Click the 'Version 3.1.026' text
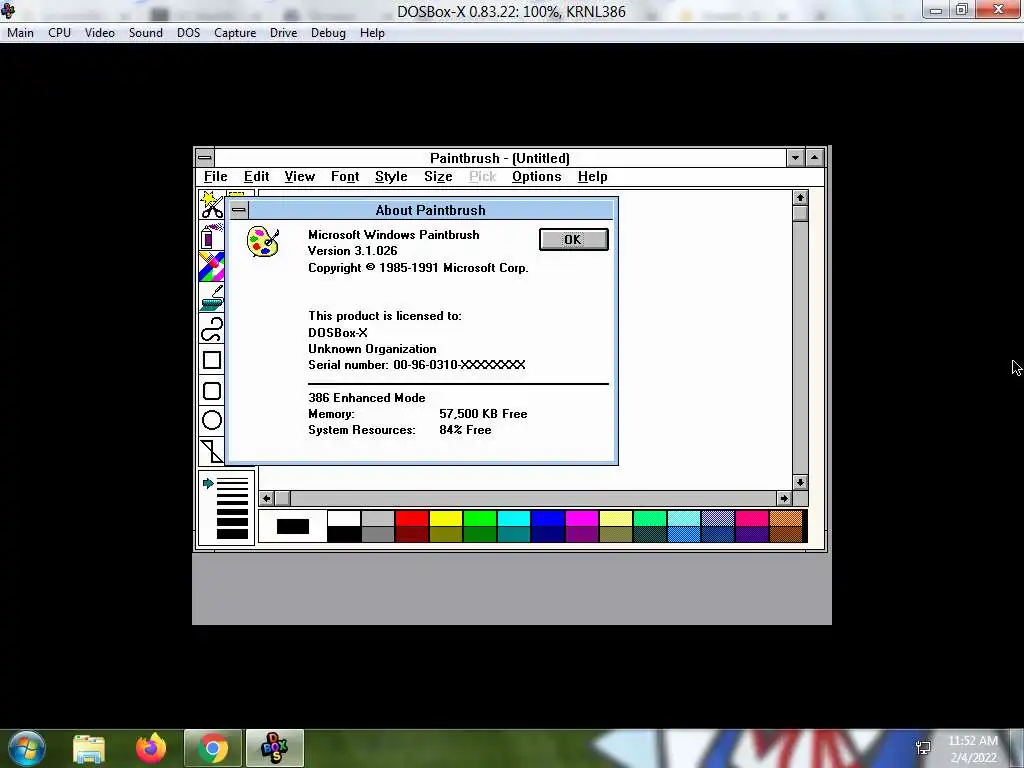Viewport: 1024px width, 768px height. [x=353, y=251]
